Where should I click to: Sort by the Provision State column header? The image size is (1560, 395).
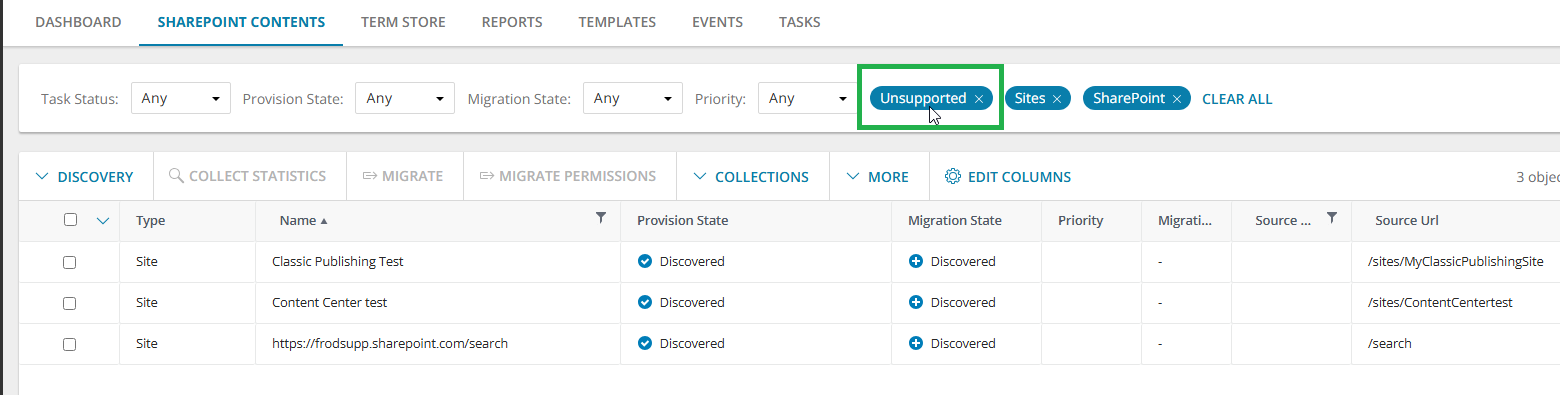click(x=683, y=221)
